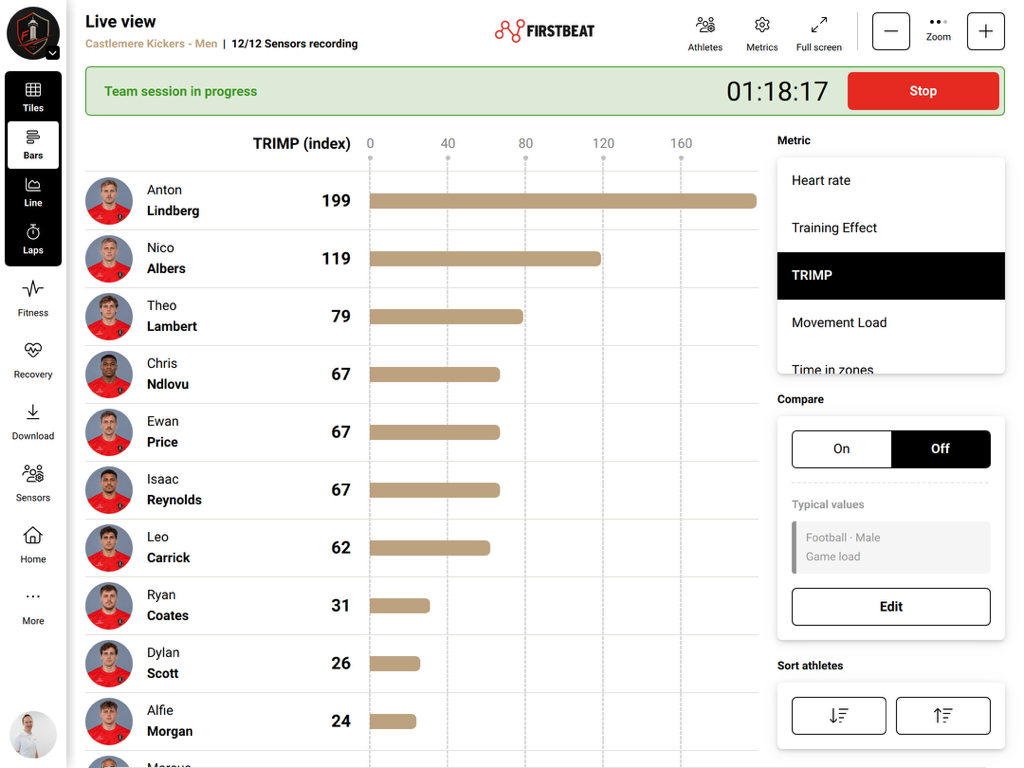The image size is (1024, 768).
Task: Click Ryan Coates' TRIMP bar
Action: coord(400,605)
